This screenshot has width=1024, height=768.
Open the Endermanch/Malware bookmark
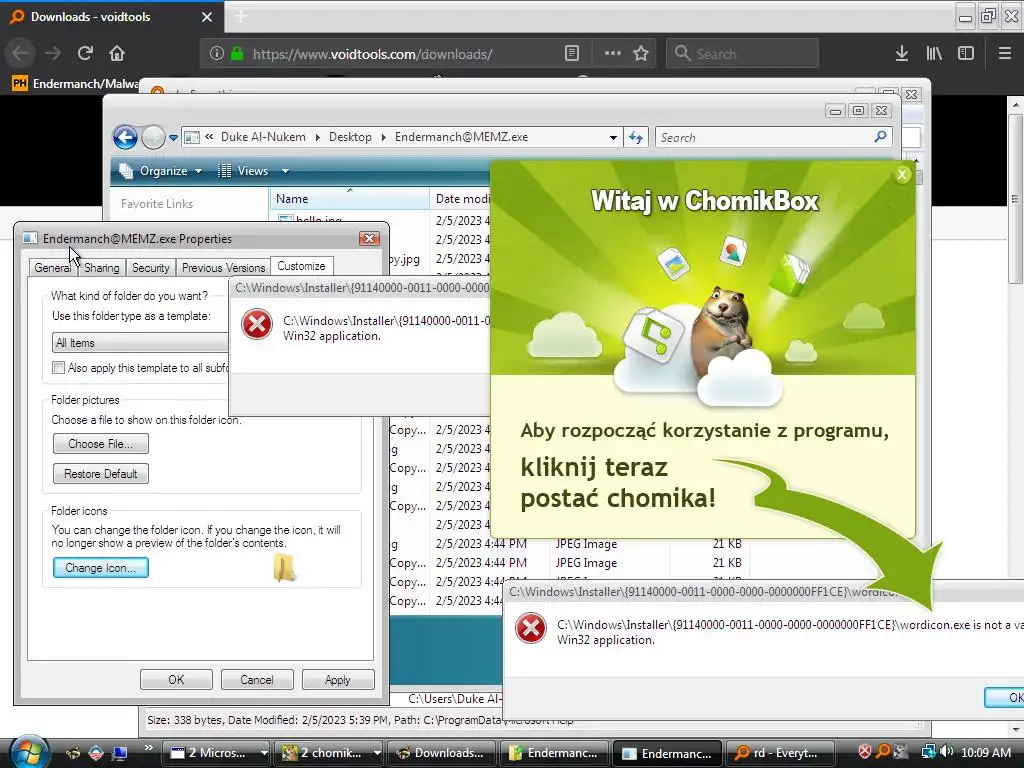76,84
